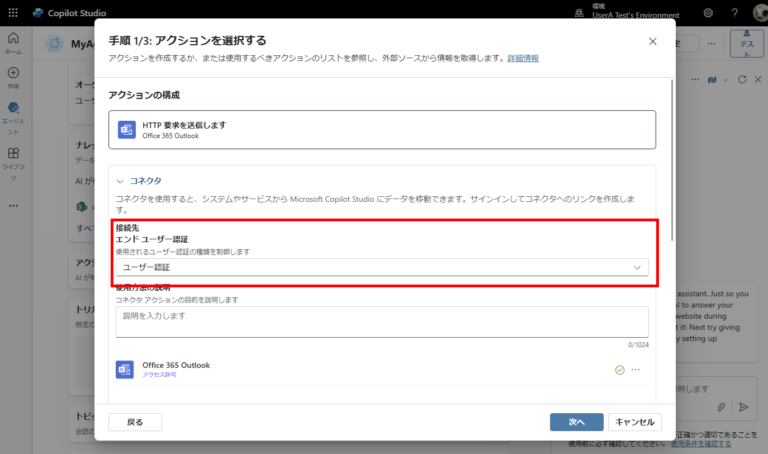Click the send arrow icon in chat
Image resolution: width=768 pixels, height=454 pixels.
click(x=742, y=407)
